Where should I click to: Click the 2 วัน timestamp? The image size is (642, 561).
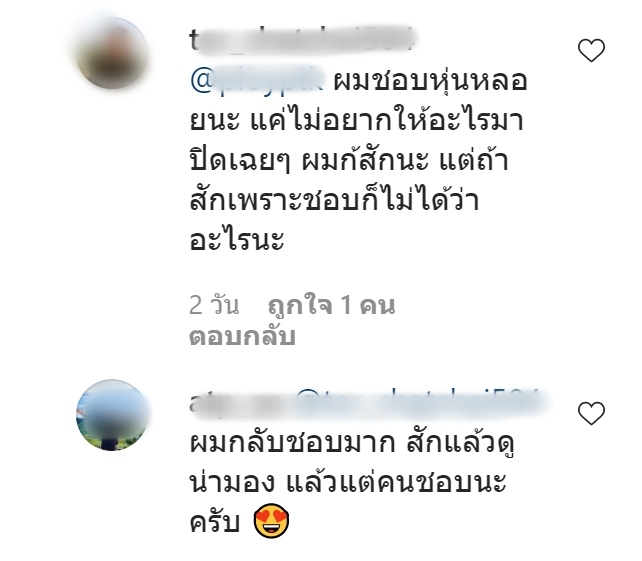pyautogui.click(x=214, y=305)
